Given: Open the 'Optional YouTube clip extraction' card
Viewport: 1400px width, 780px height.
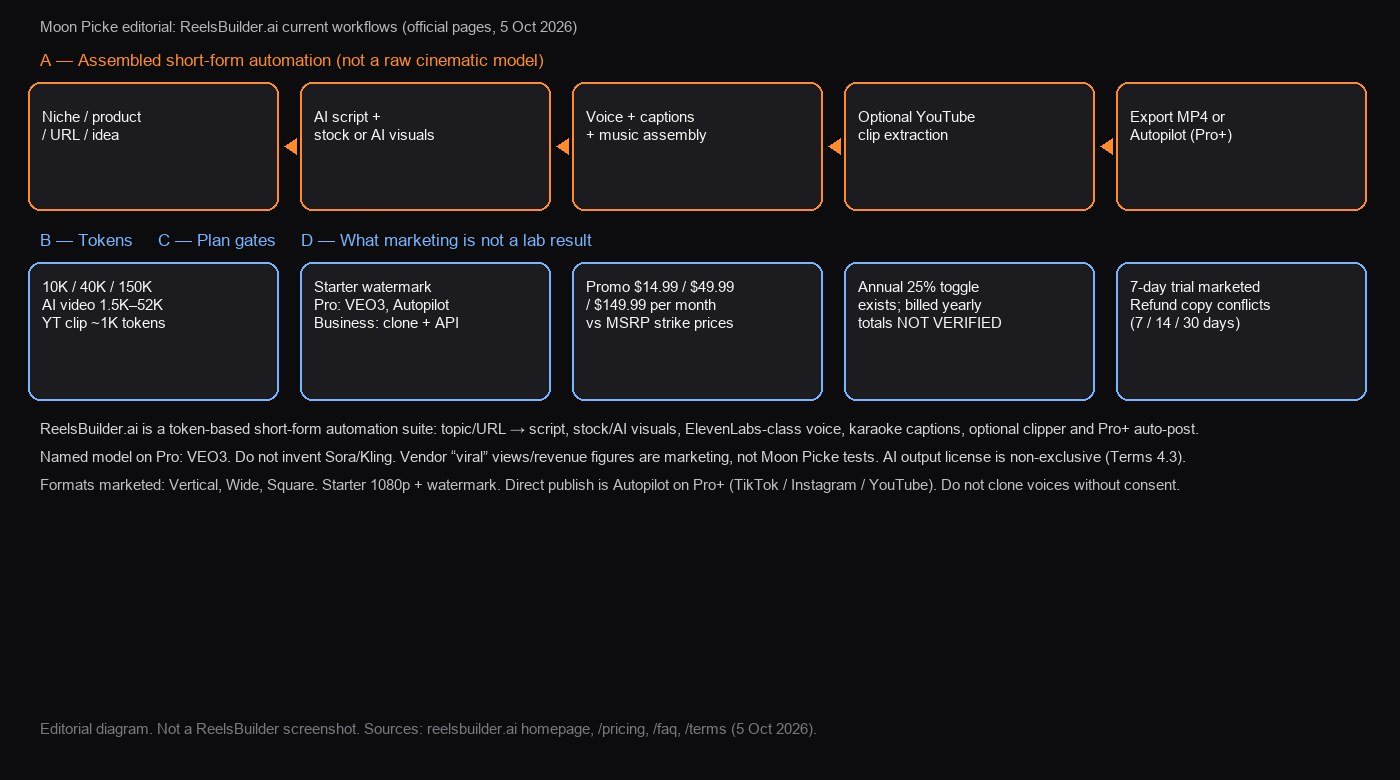Looking at the screenshot, I should point(969,146).
